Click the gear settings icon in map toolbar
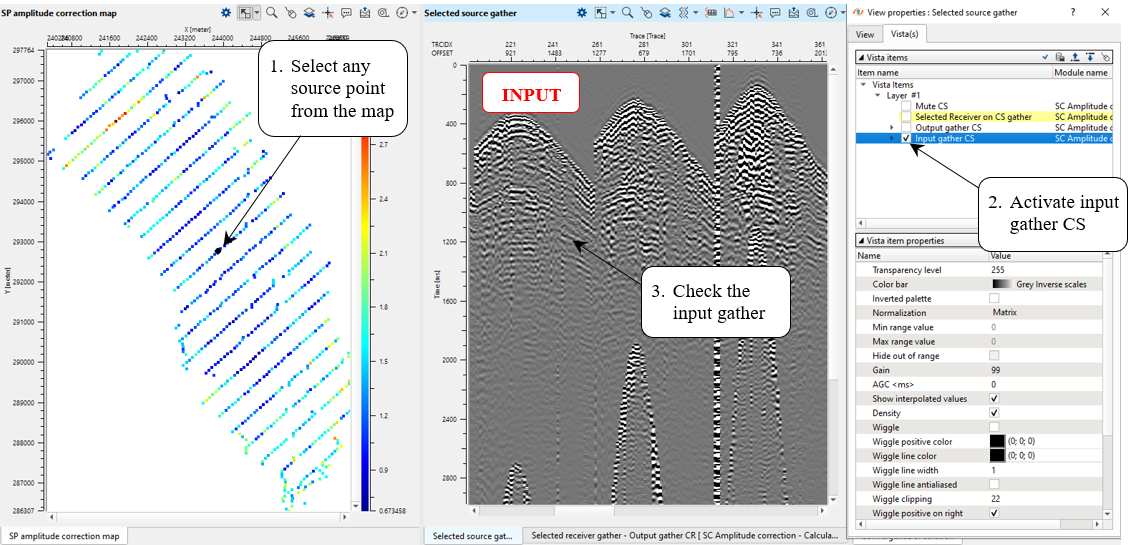This screenshot has width=1134, height=545. click(x=226, y=13)
